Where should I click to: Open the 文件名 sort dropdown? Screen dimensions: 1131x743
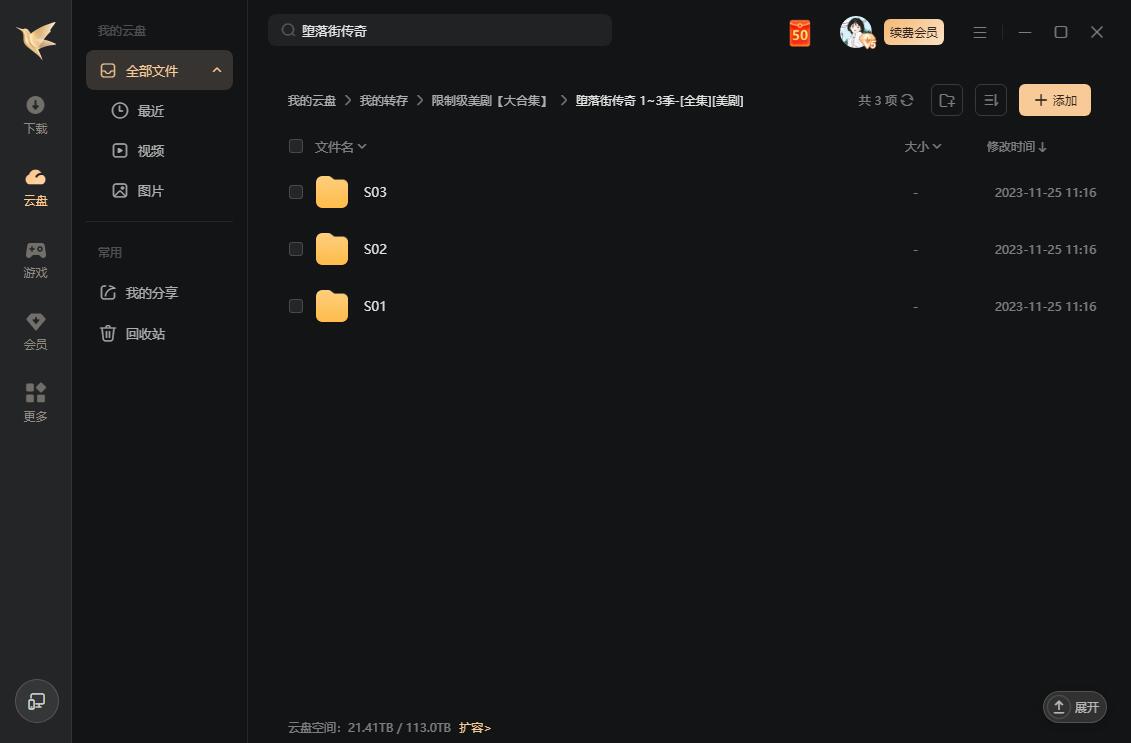pyautogui.click(x=340, y=146)
